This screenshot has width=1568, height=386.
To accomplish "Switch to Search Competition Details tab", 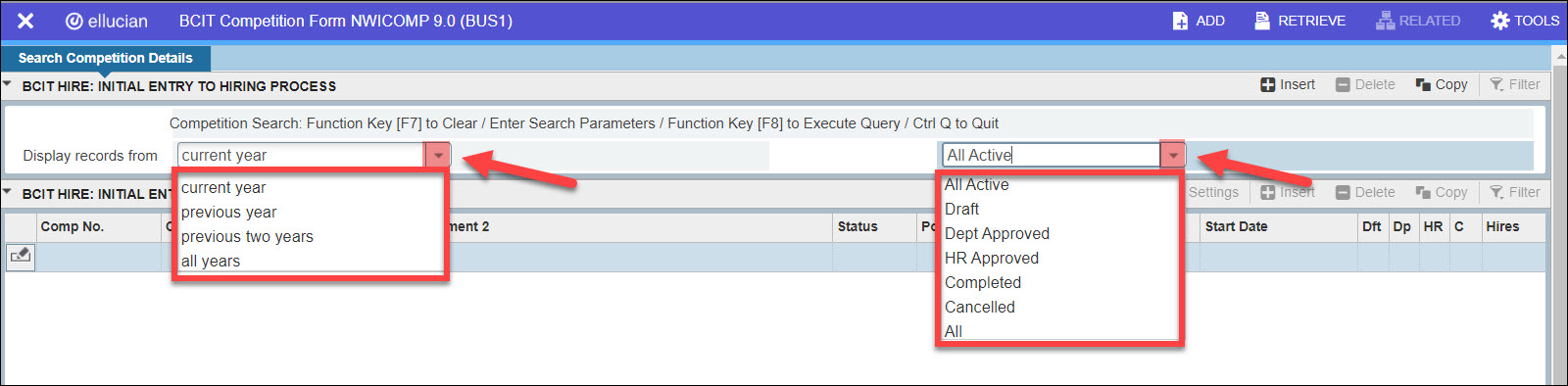I will (x=105, y=58).
